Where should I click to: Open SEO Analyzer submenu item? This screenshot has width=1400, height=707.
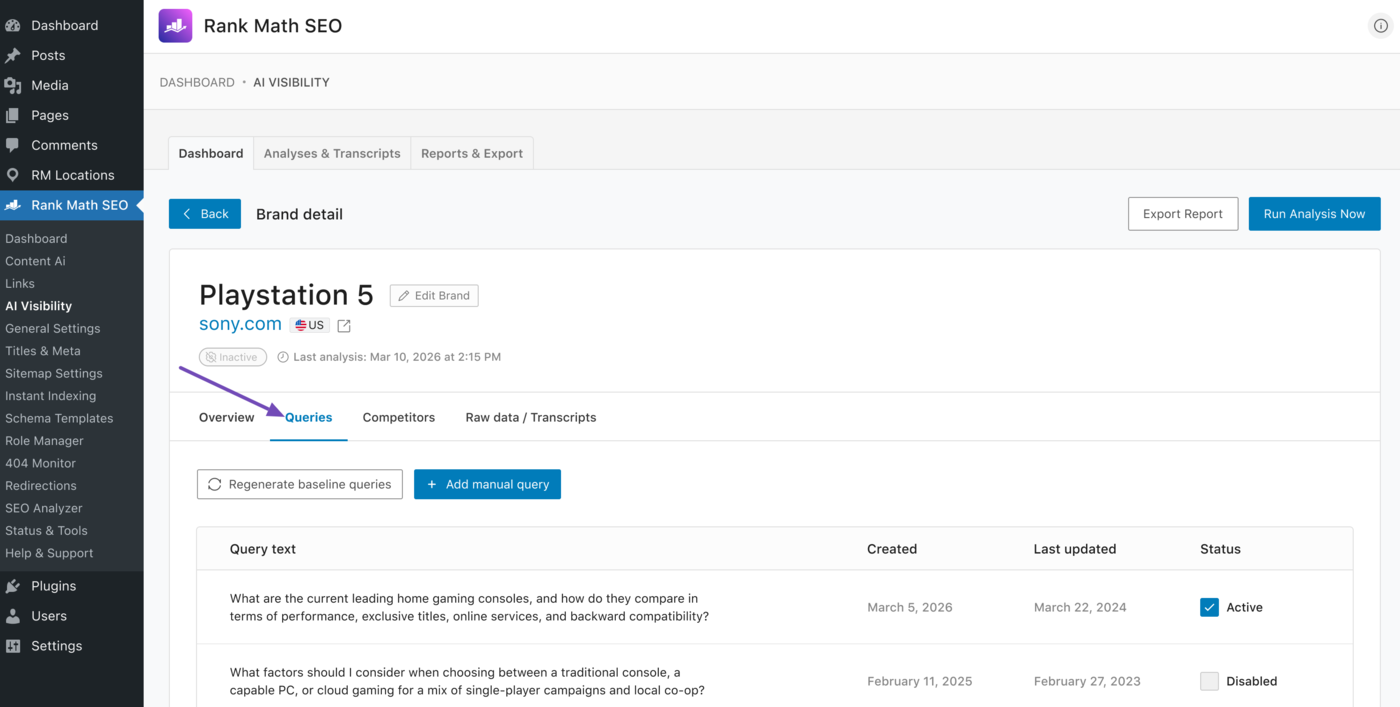[x=44, y=508]
